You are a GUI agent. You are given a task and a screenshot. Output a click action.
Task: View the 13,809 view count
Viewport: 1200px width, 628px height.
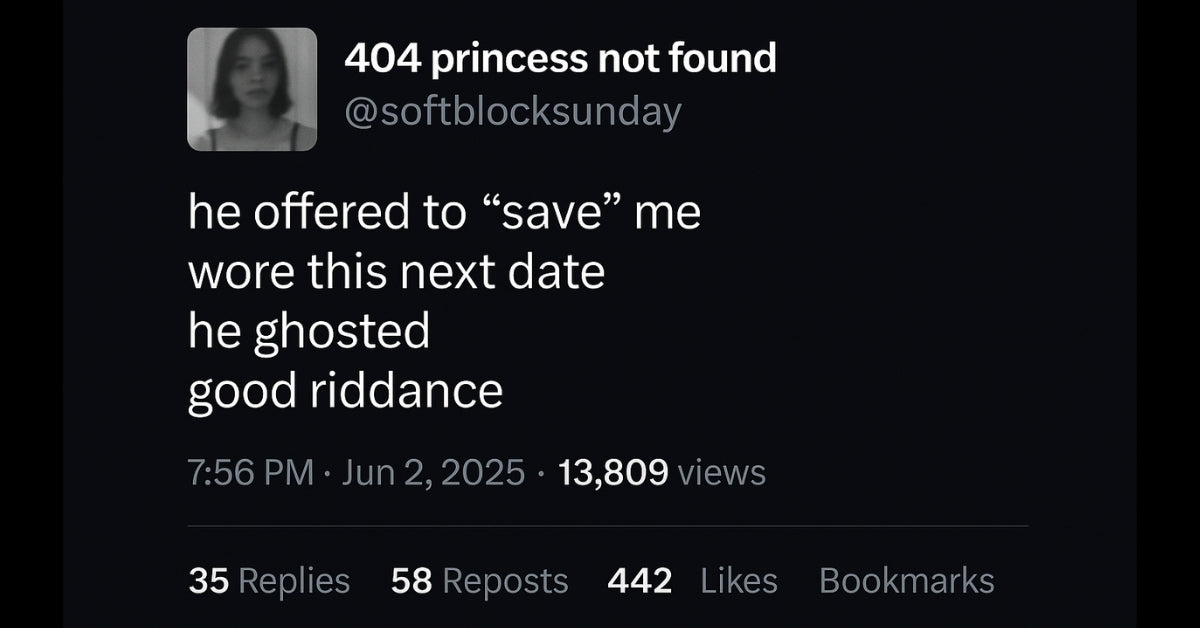click(x=612, y=472)
